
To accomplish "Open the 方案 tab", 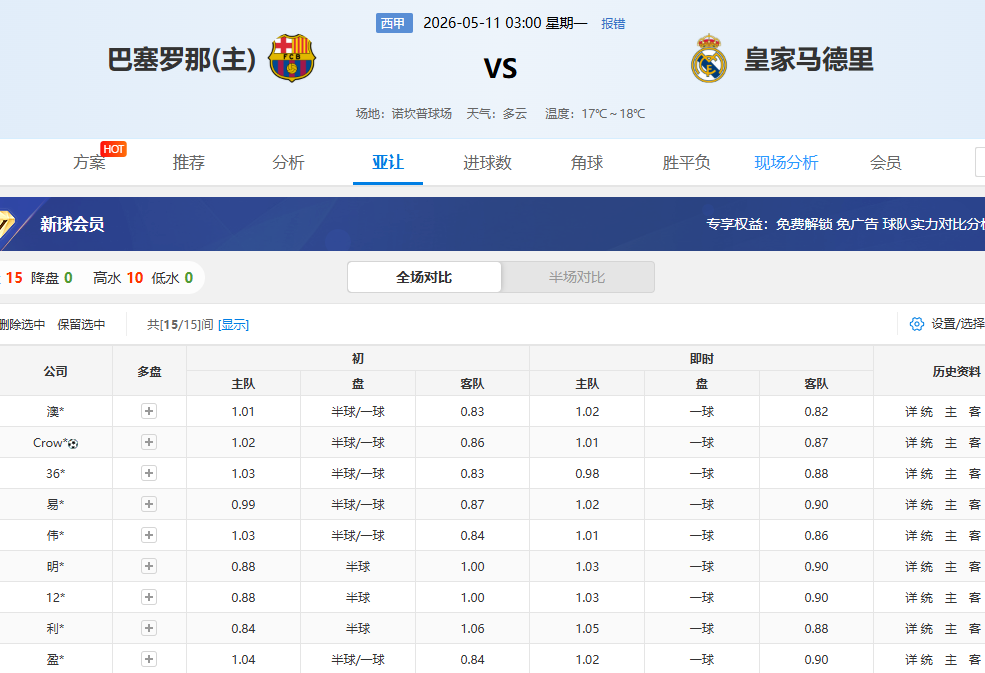I will point(89,163).
